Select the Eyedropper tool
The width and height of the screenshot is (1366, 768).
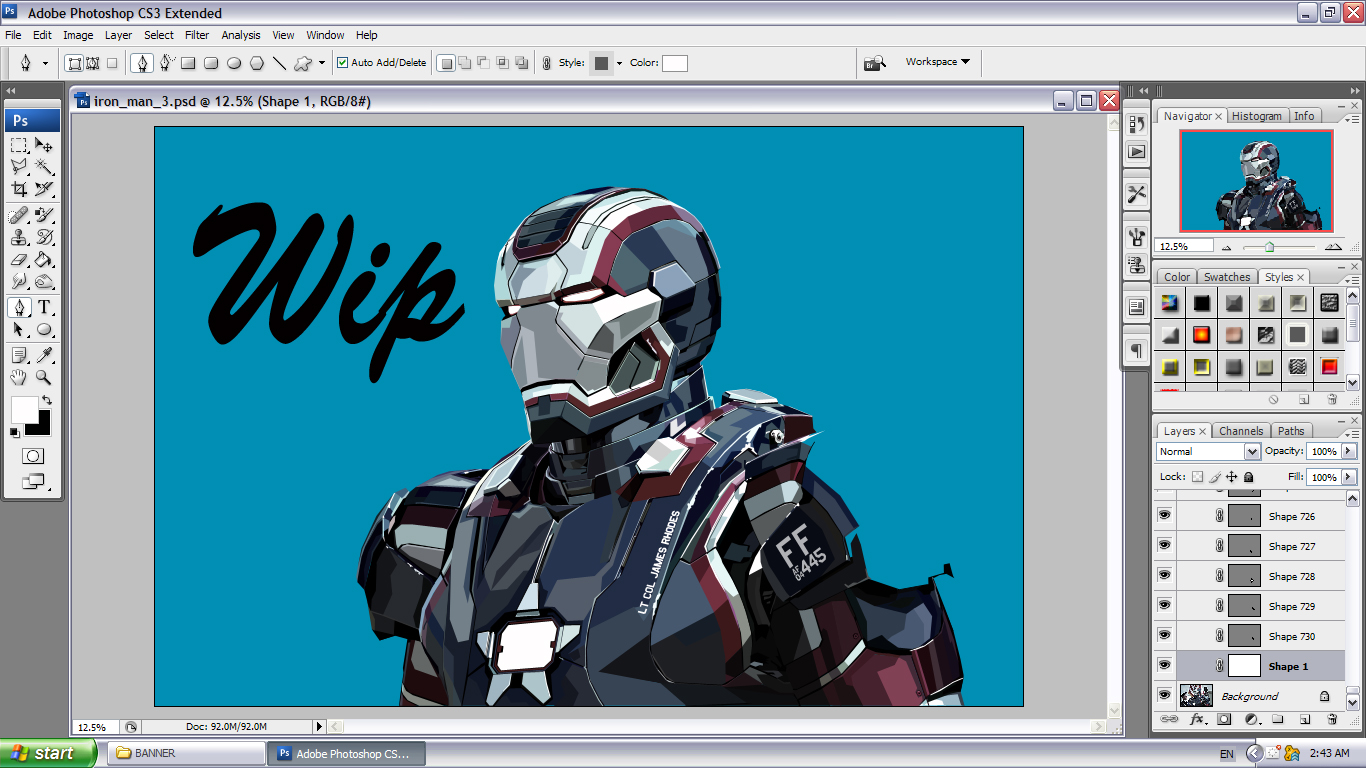pos(44,355)
